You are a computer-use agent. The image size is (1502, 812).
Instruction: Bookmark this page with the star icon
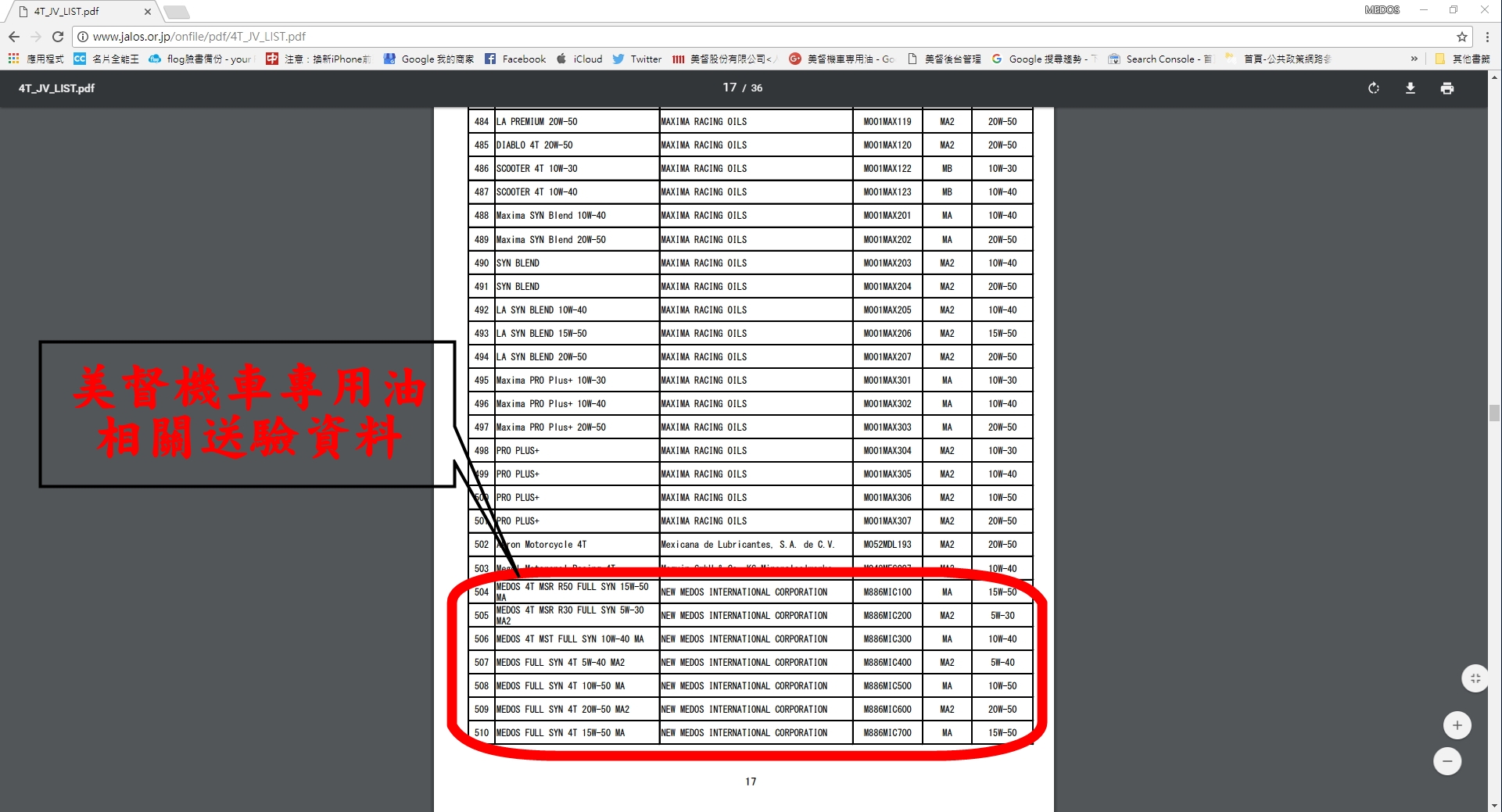(x=1461, y=37)
